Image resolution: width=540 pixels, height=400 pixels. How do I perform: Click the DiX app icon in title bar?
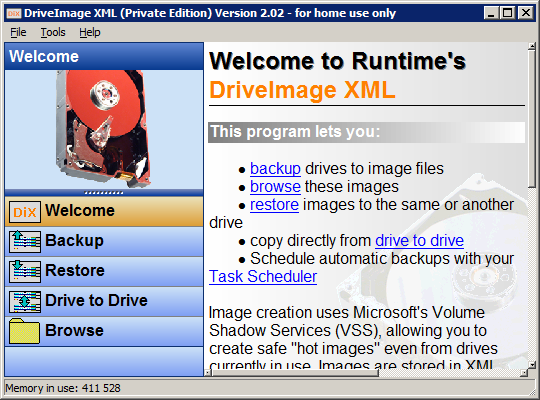pyautogui.click(x=14, y=13)
